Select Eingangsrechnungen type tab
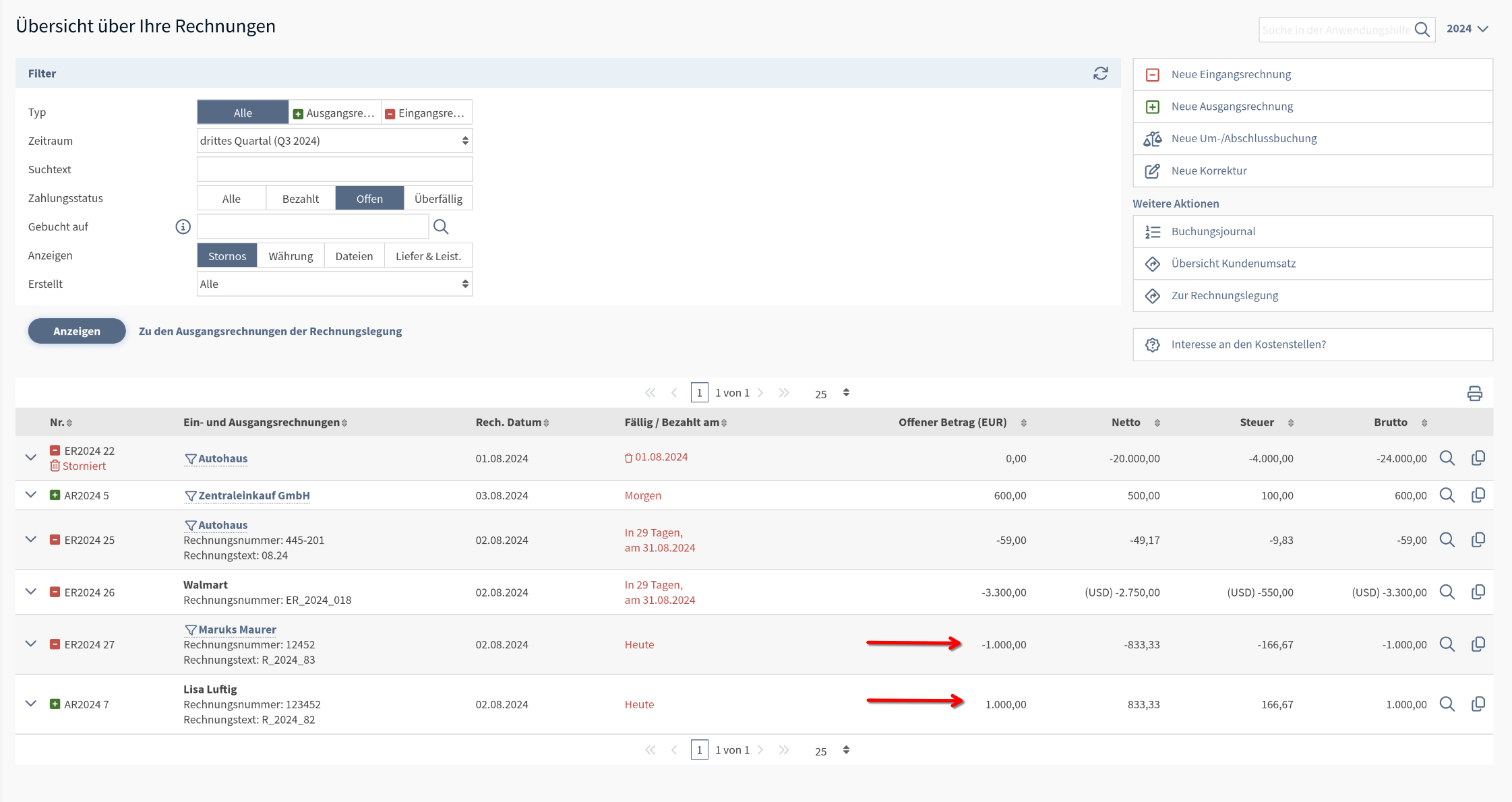Screen dimensions: 1512x802 (x=426, y=113)
